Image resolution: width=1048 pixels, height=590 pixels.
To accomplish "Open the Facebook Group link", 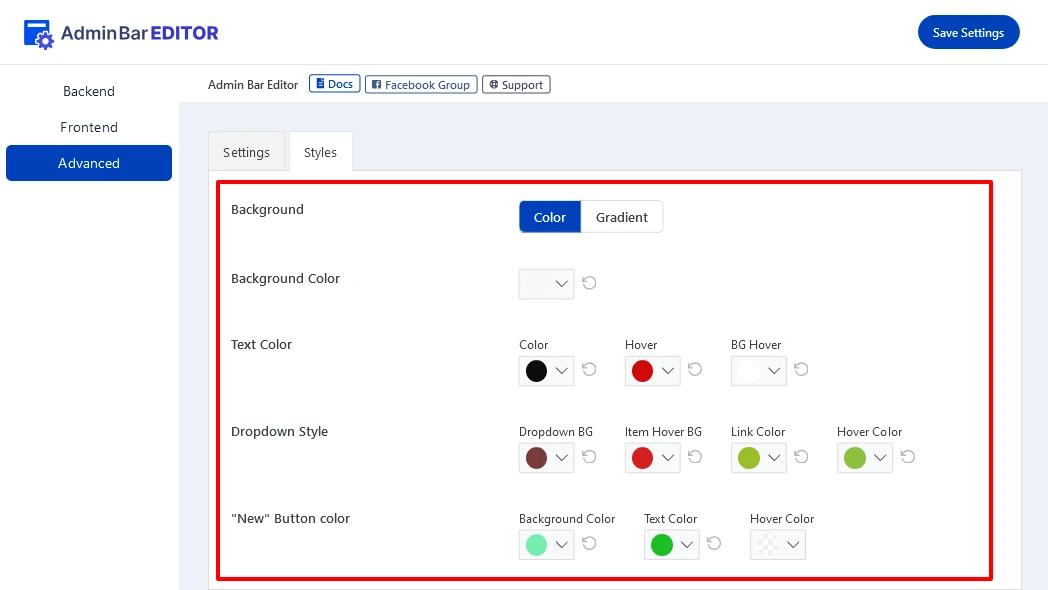I will [x=420, y=84].
